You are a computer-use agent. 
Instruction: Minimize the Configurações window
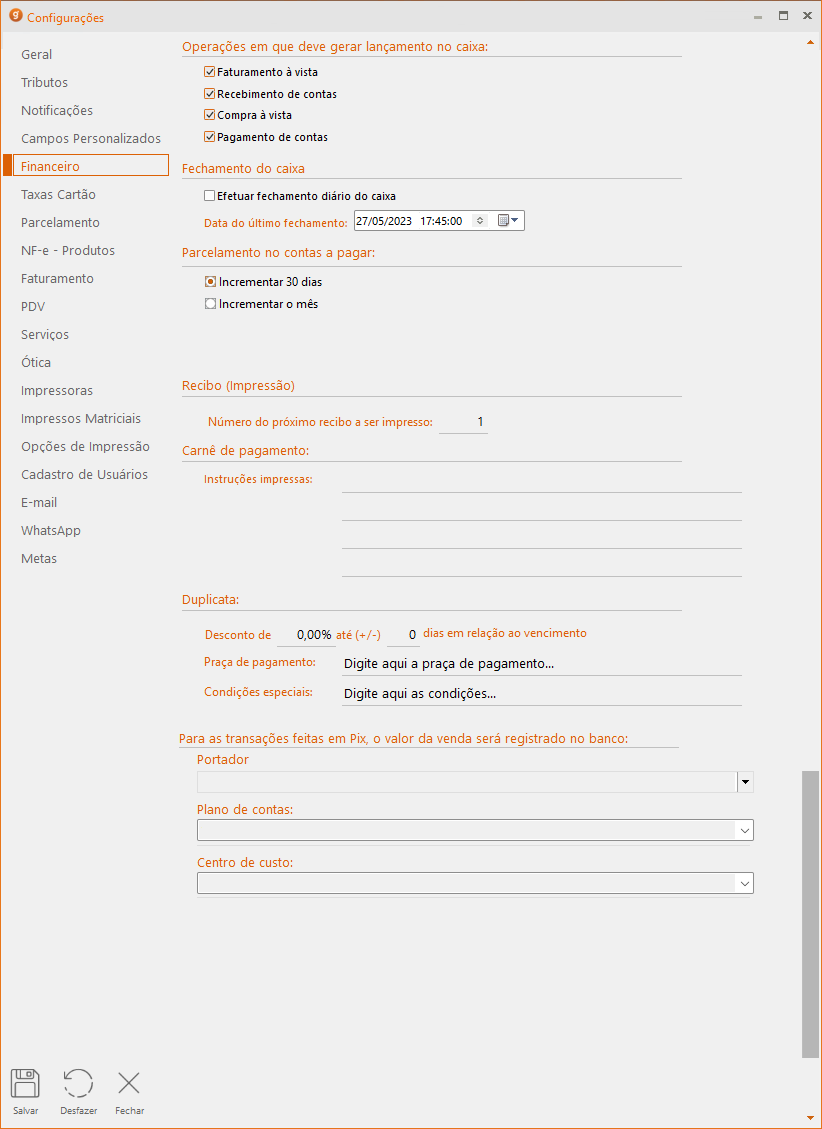click(x=758, y=16)
